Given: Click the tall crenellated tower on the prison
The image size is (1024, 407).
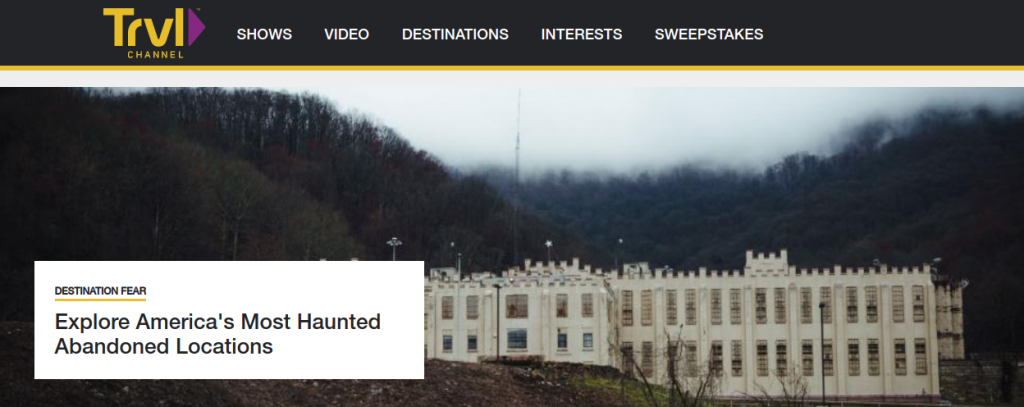Looking at the screenshot, I should [x=767, y=263].
